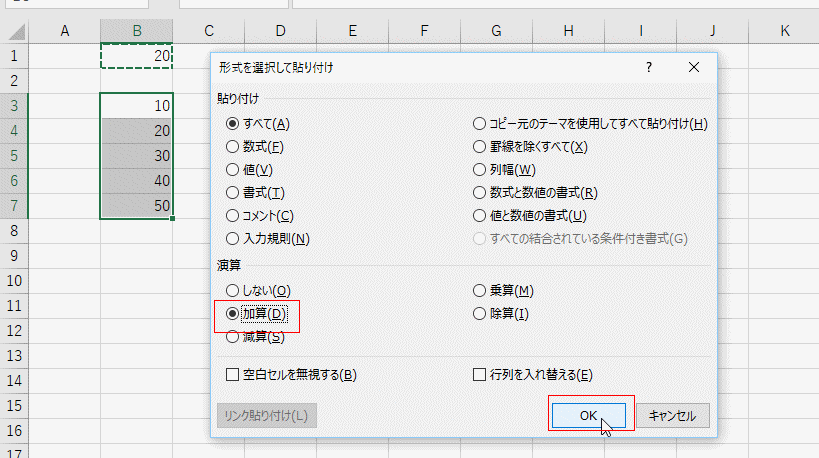This screenshot has width=819, height=458.
Task: Select 罫線を除くすべて(X) radio button
Action: click(x=479, y=147)
